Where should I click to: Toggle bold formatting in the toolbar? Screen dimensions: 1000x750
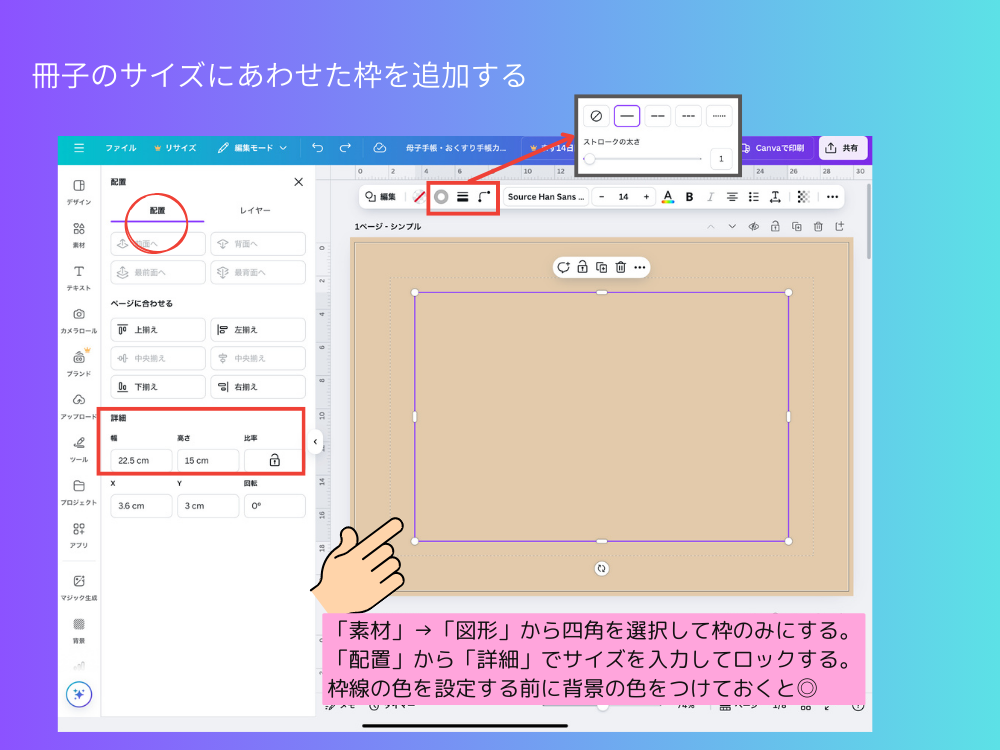click(689, 196)
